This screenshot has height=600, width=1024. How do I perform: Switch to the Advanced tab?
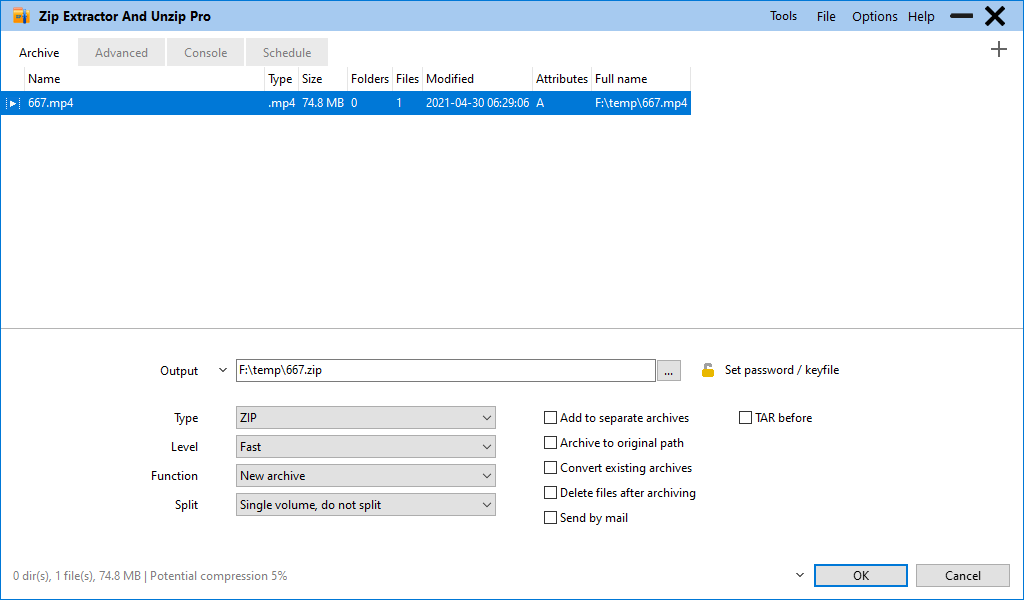(x=121, y=52)
